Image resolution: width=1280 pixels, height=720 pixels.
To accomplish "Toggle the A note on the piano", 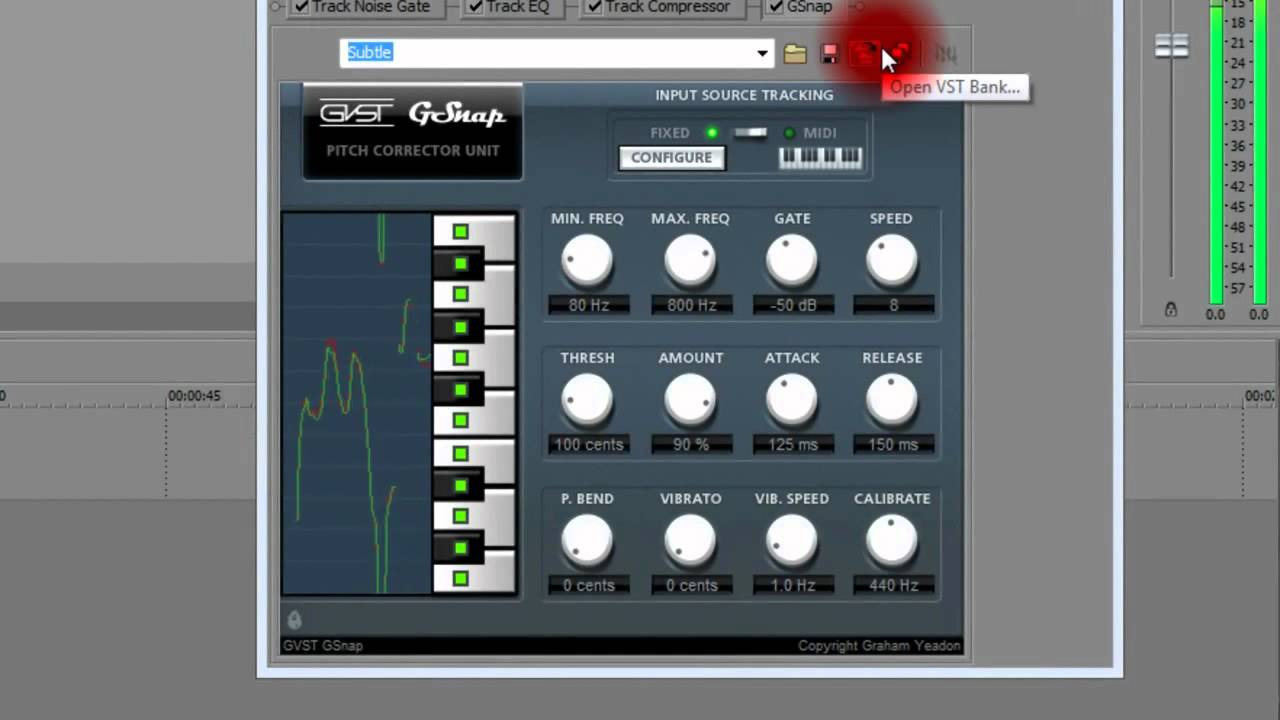I will coord(460,295).
